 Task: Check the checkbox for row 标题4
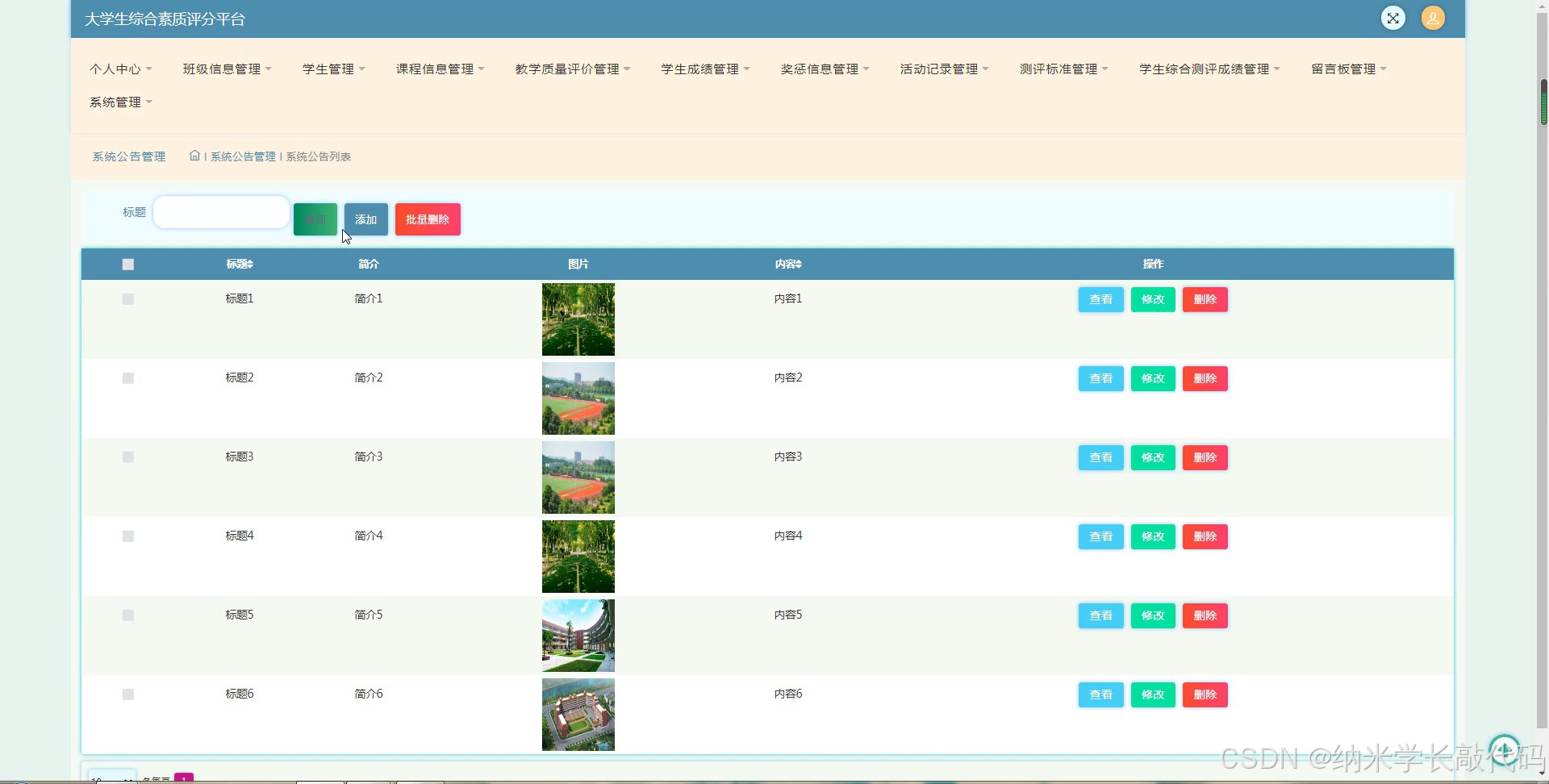click(127, 536)
